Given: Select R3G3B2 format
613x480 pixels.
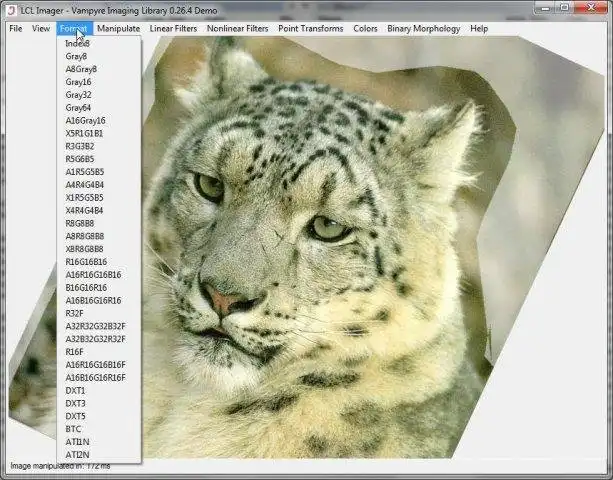Looking at the screenshot, I should point(99,146).
